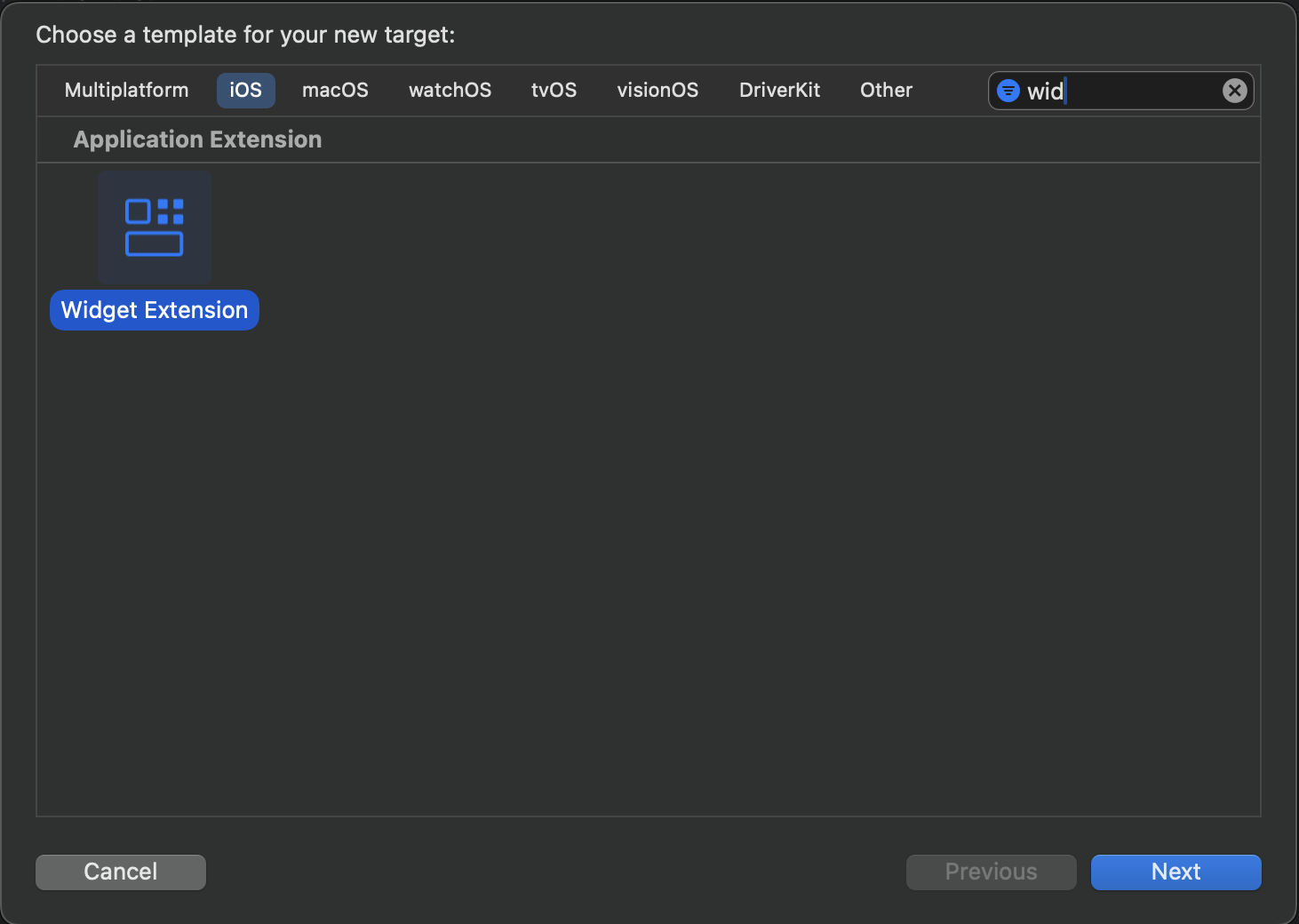
Task: Click the template list background area
Action: (x=649, y=577)
